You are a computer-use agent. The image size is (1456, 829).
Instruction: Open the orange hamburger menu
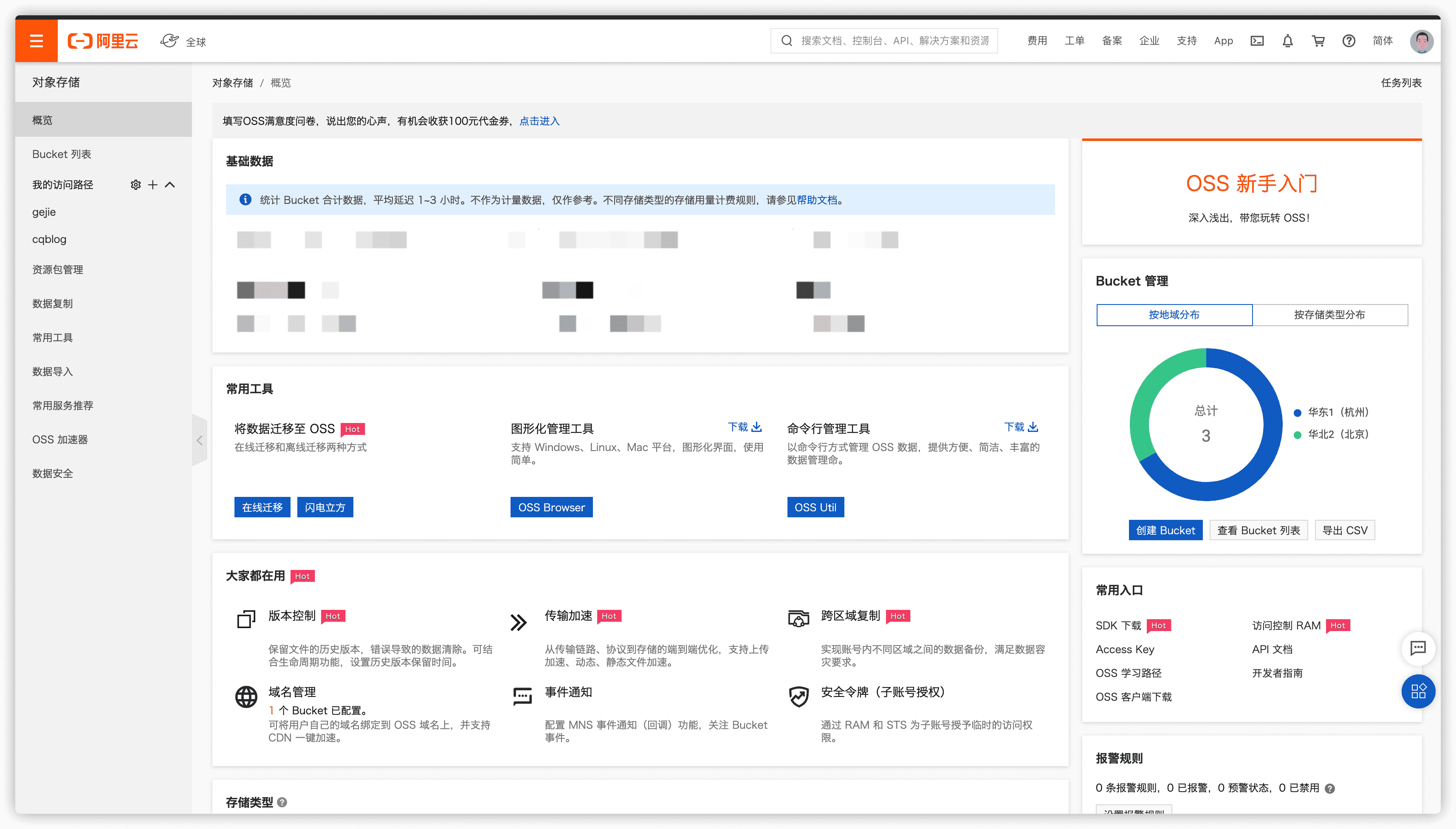(37, 40)
